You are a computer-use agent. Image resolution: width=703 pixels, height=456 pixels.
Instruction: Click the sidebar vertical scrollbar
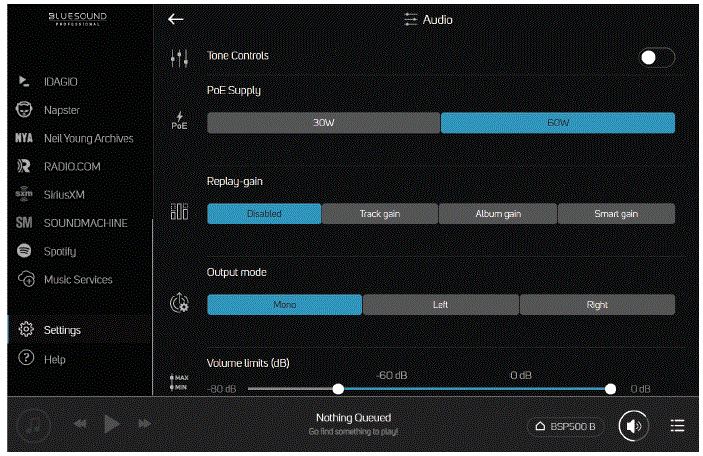click(x=152, y=307)
